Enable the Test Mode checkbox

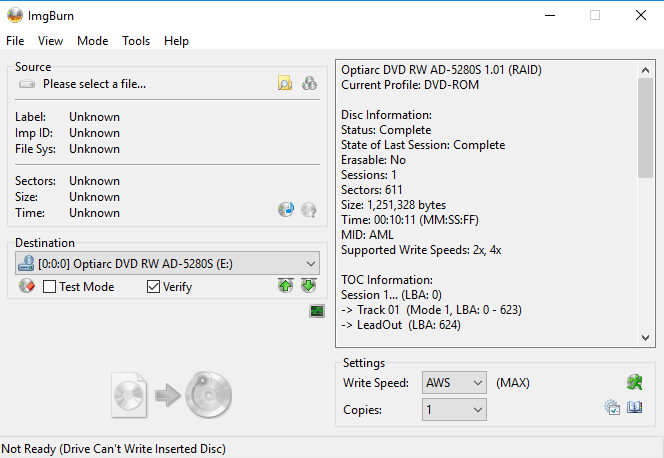(x=49, y=287)
